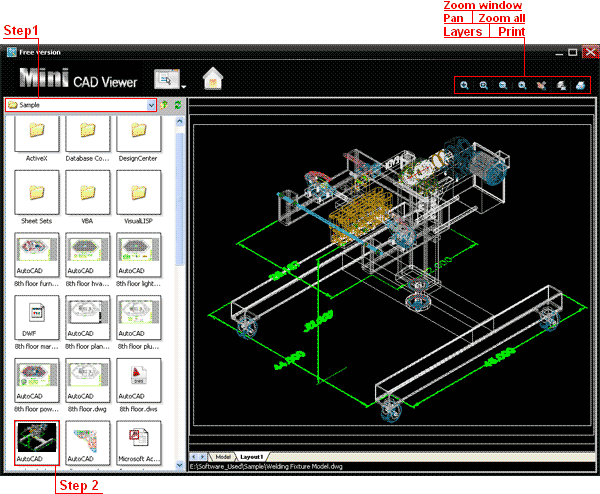Click the go up one folder icon
The image size is (600, 494).
pos(164,104)
